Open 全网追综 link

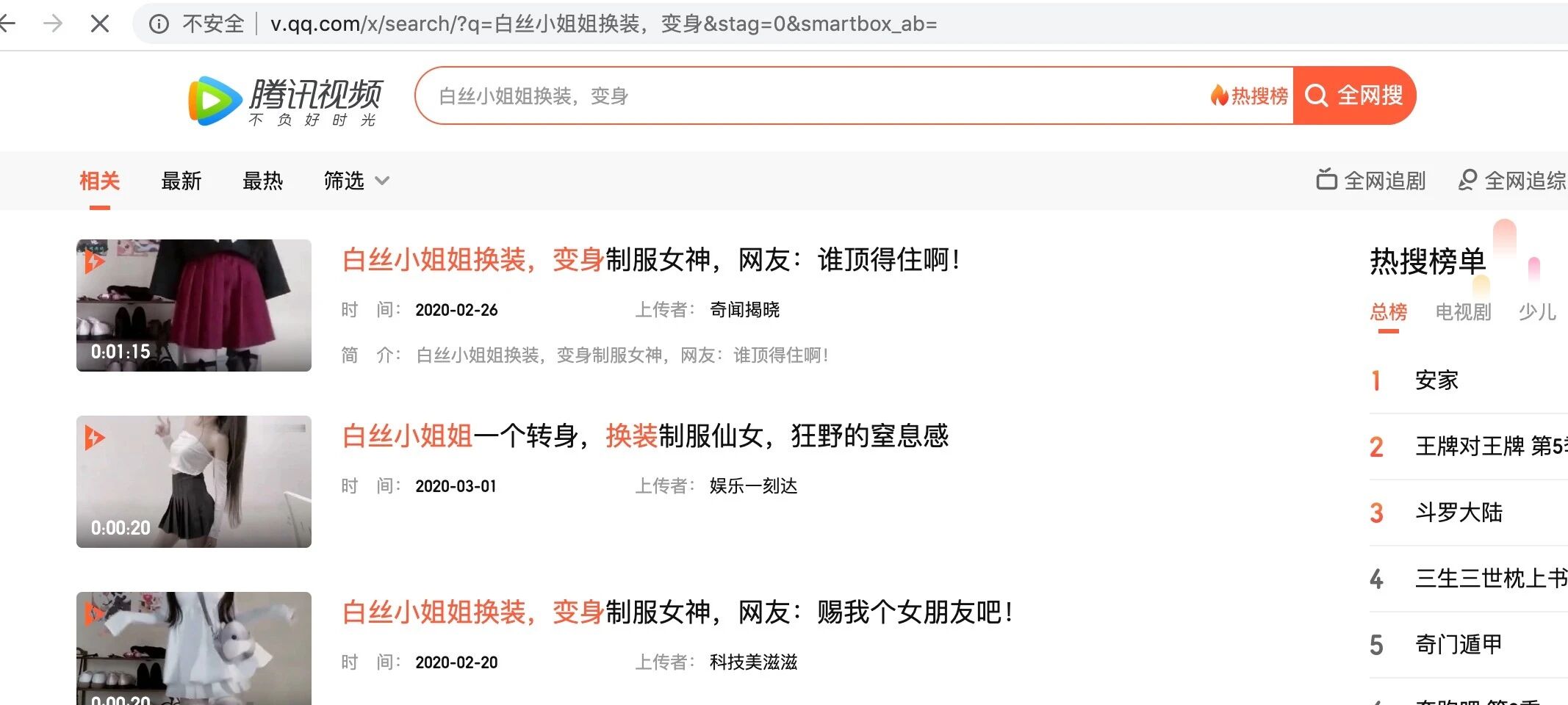pos(1513,181)
